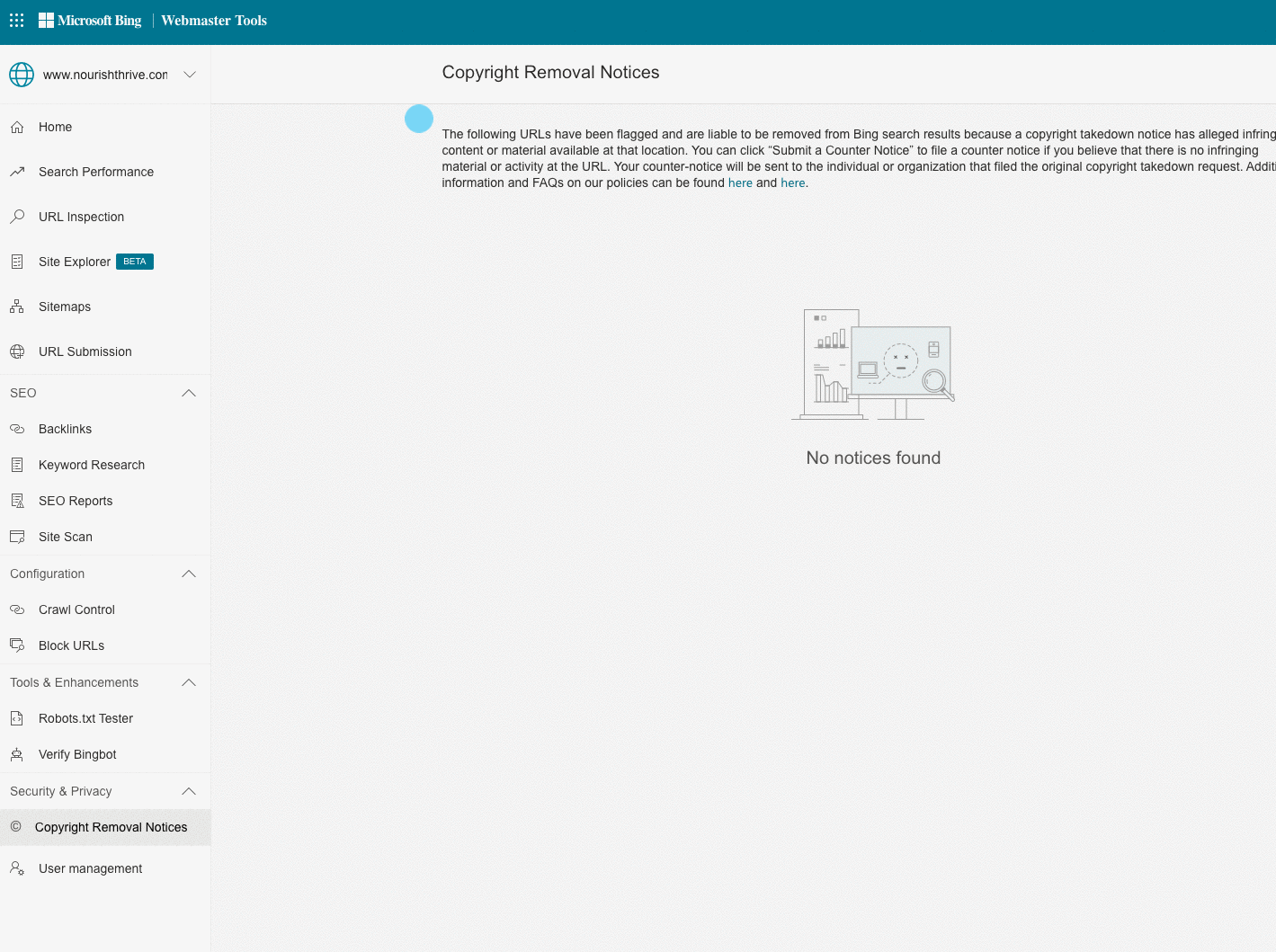This screenshot has height=952, width=1276.
Task: Select the Home icon in the sidebar
Action: click(18, 127)
